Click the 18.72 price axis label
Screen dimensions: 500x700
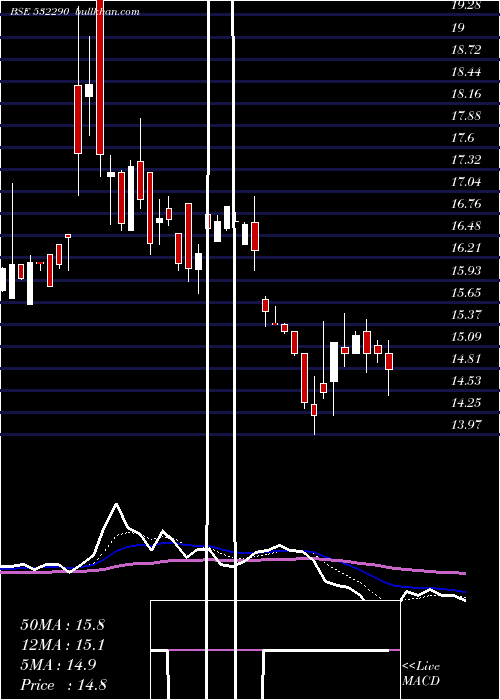coord(466,50)
